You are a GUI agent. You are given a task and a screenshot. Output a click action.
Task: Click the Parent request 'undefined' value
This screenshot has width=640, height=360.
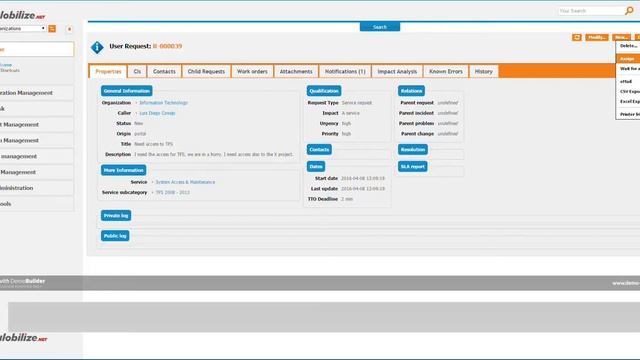448,103
